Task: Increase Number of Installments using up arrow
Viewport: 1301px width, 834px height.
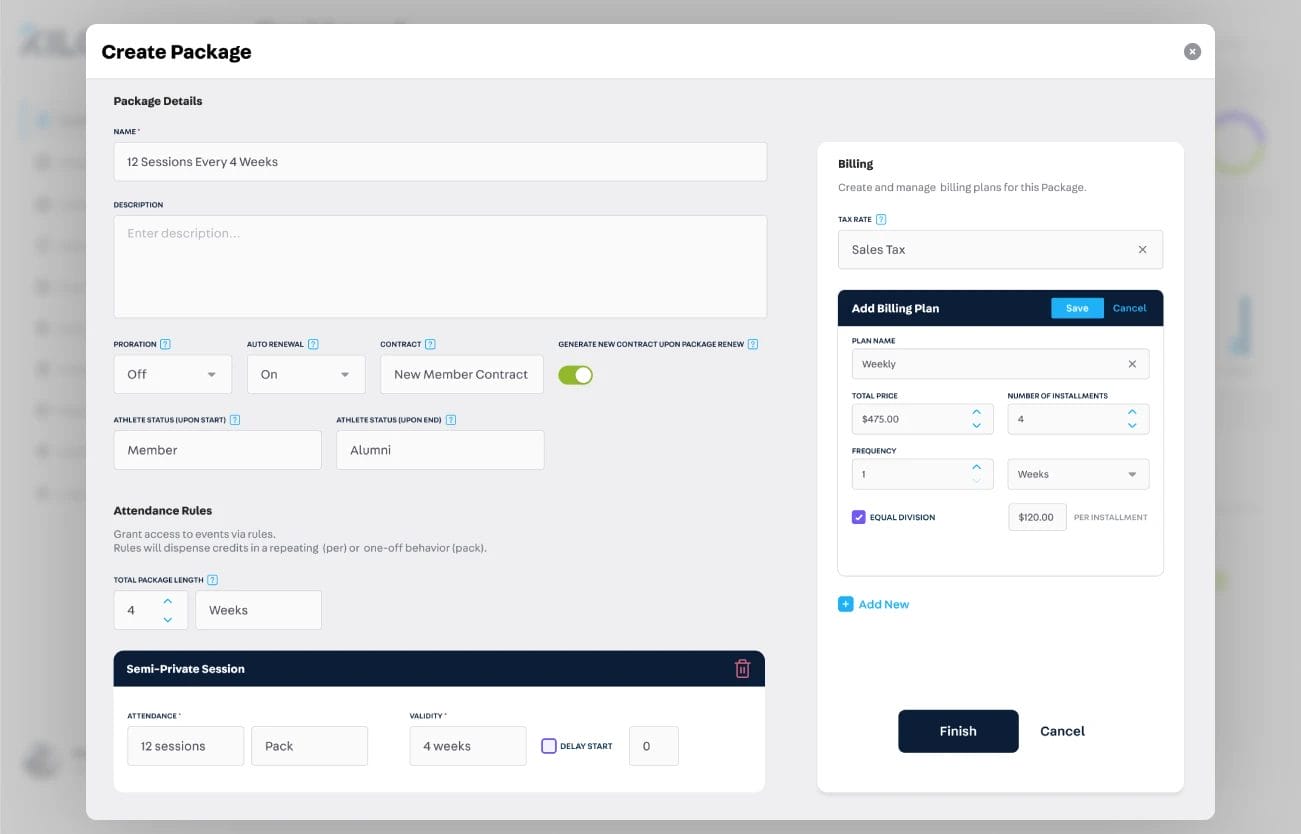Action: pyautogui.click(x=1132, y=413)
